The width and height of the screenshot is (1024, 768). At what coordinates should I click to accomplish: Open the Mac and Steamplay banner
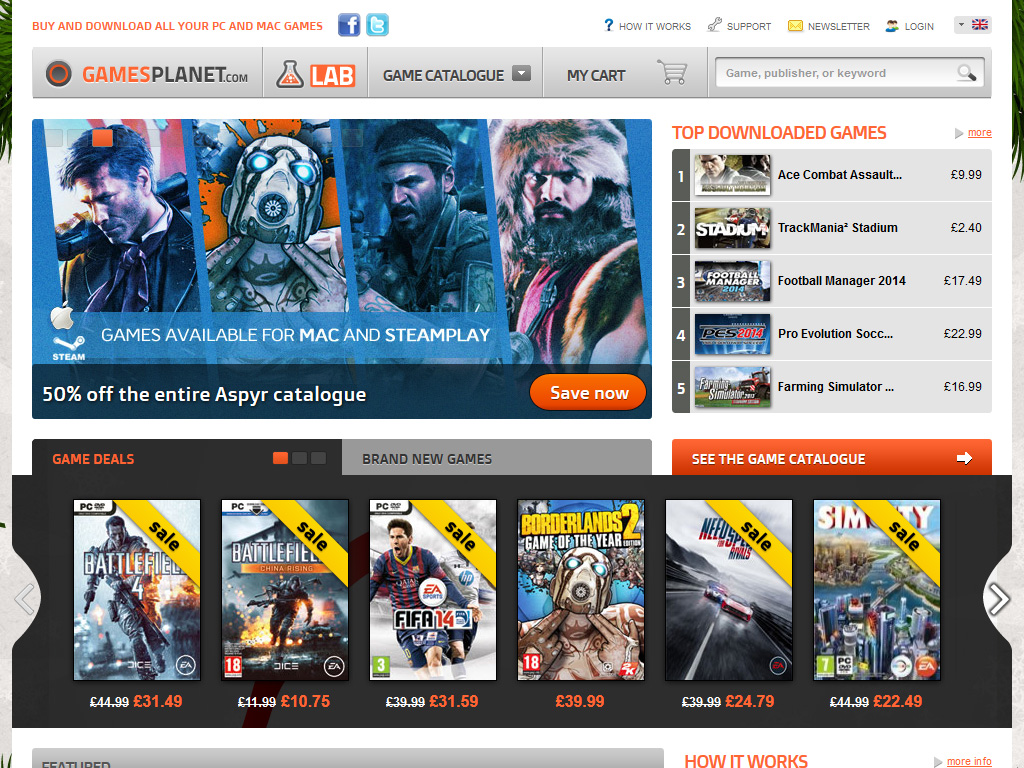click(x=342, y=268)
